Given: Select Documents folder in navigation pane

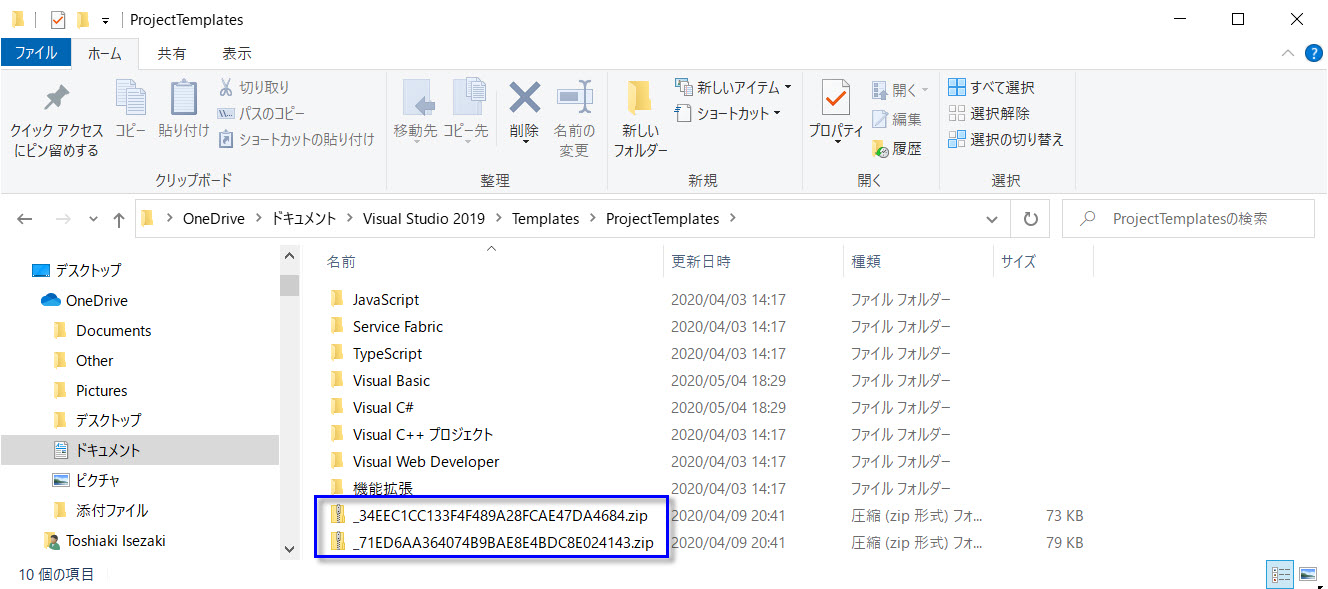Looking at the screenshot, I should (x=101, y=331).
